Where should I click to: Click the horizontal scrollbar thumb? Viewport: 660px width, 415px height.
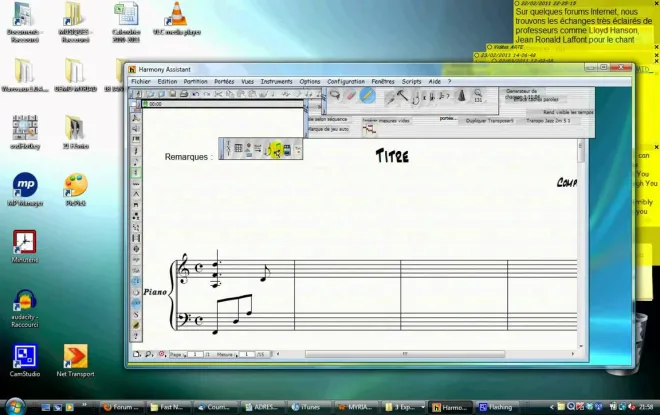pos(405,354)
